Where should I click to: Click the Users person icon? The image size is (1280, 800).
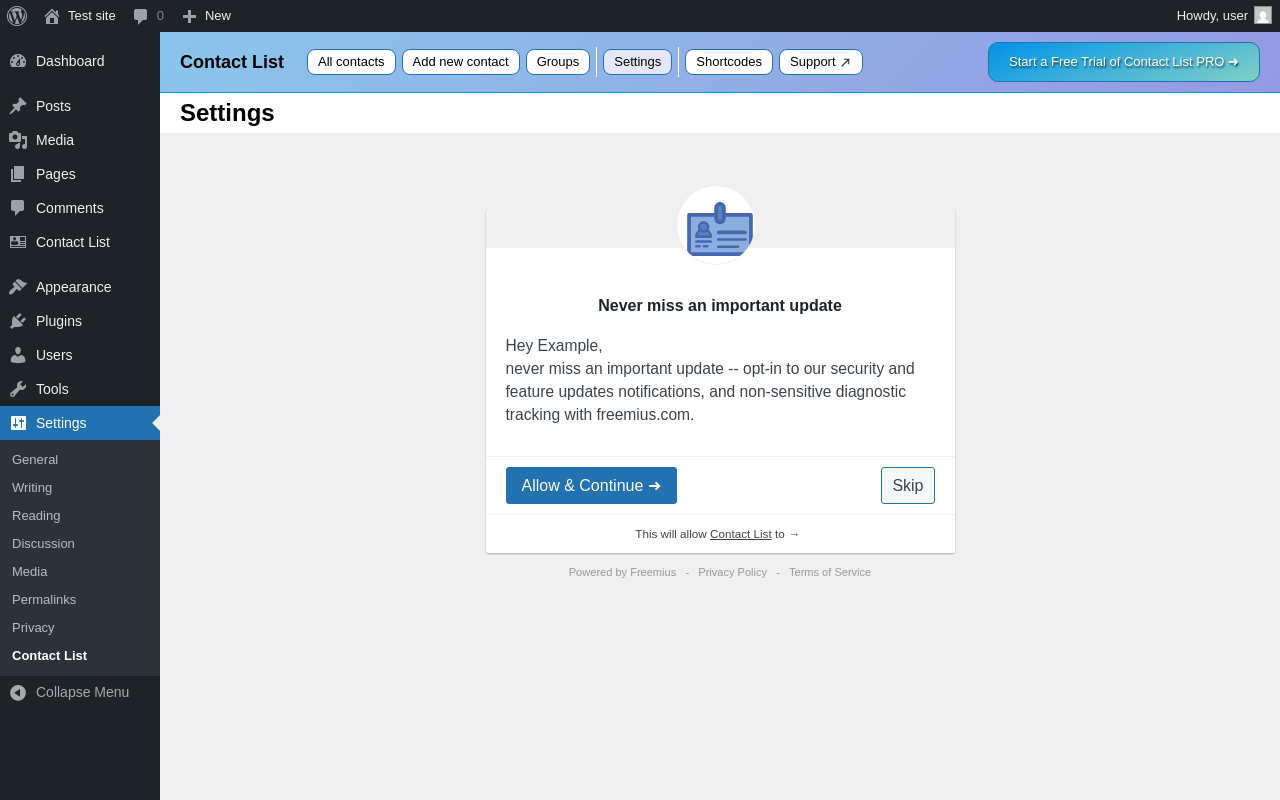(18, 355)
